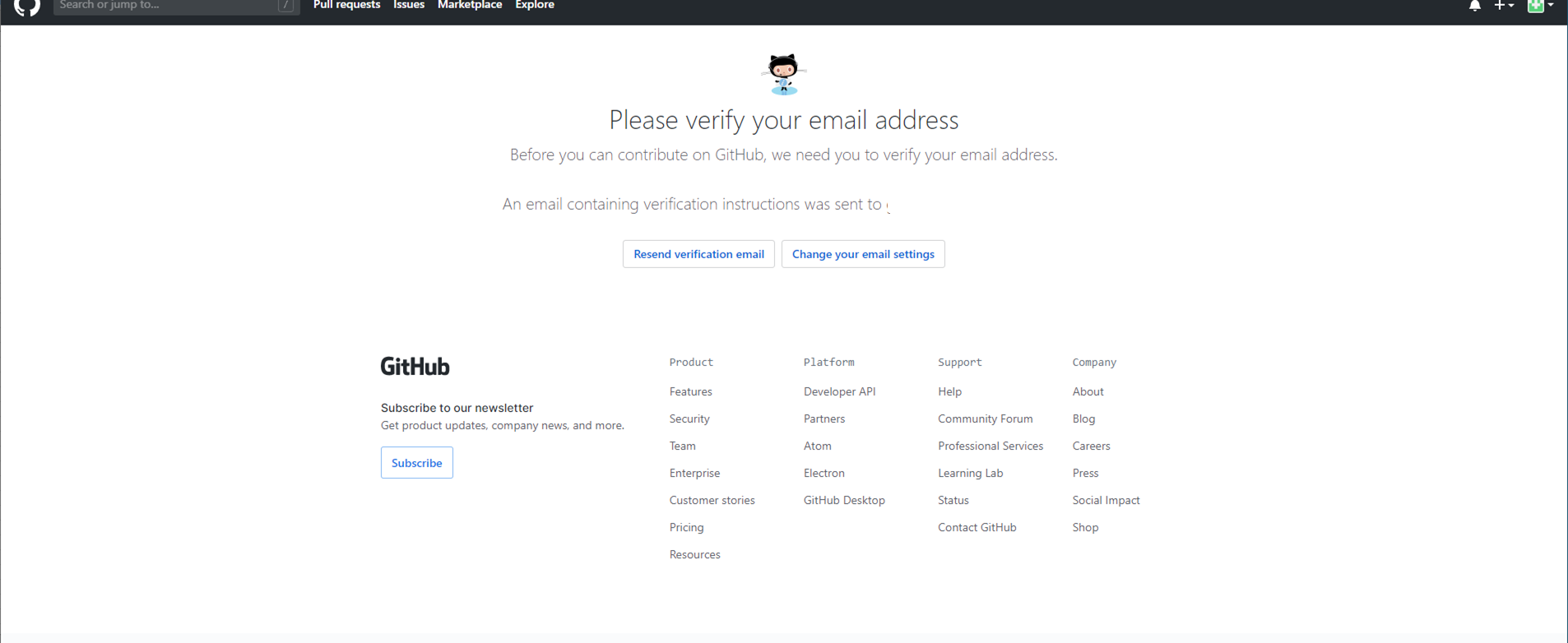Open the Professional Services footer link

[990, 446]
